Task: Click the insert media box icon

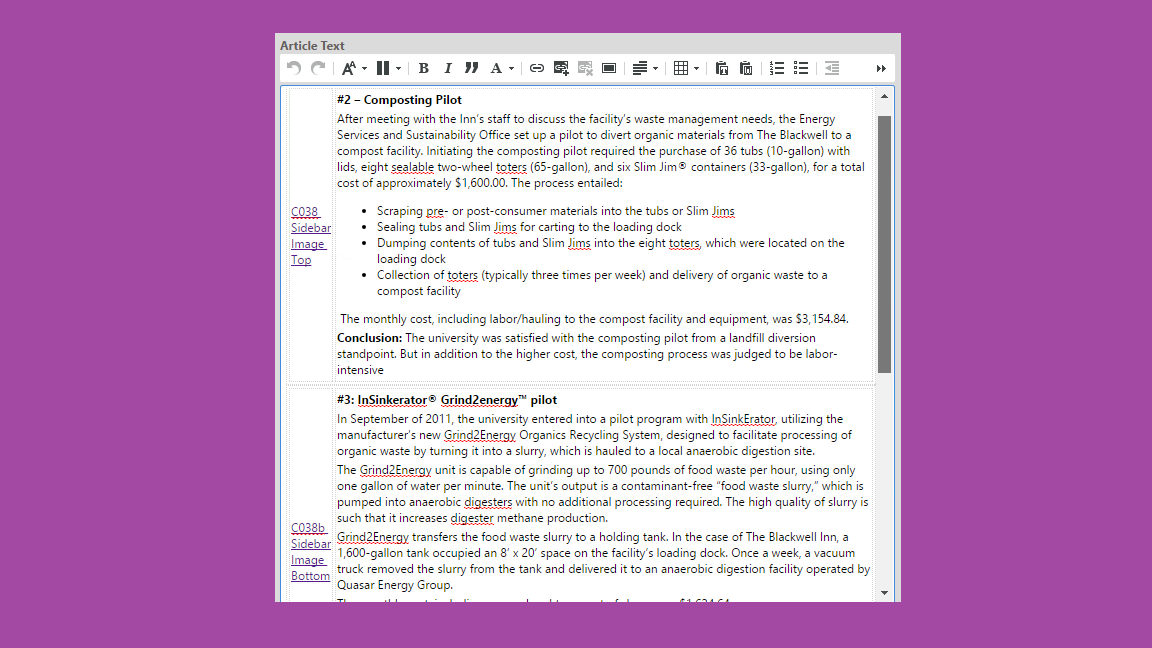Action: (x=609, y=68)
